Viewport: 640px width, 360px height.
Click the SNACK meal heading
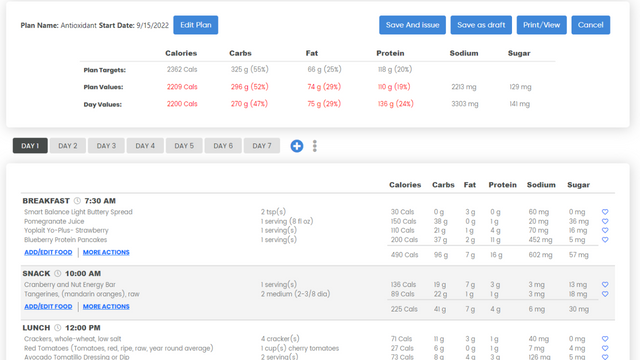(36, 273)
